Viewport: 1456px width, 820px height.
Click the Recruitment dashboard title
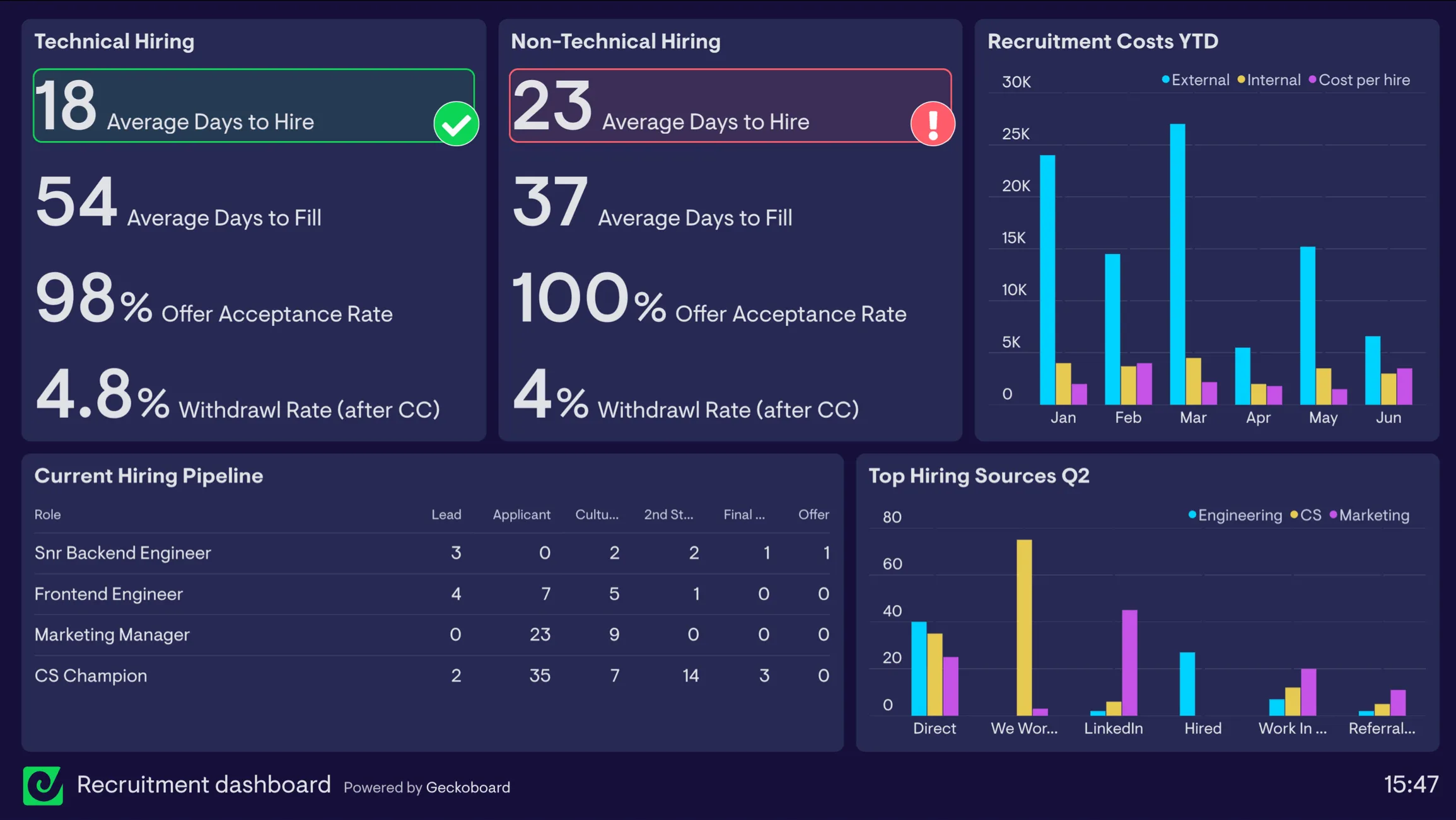pos(203,785)
